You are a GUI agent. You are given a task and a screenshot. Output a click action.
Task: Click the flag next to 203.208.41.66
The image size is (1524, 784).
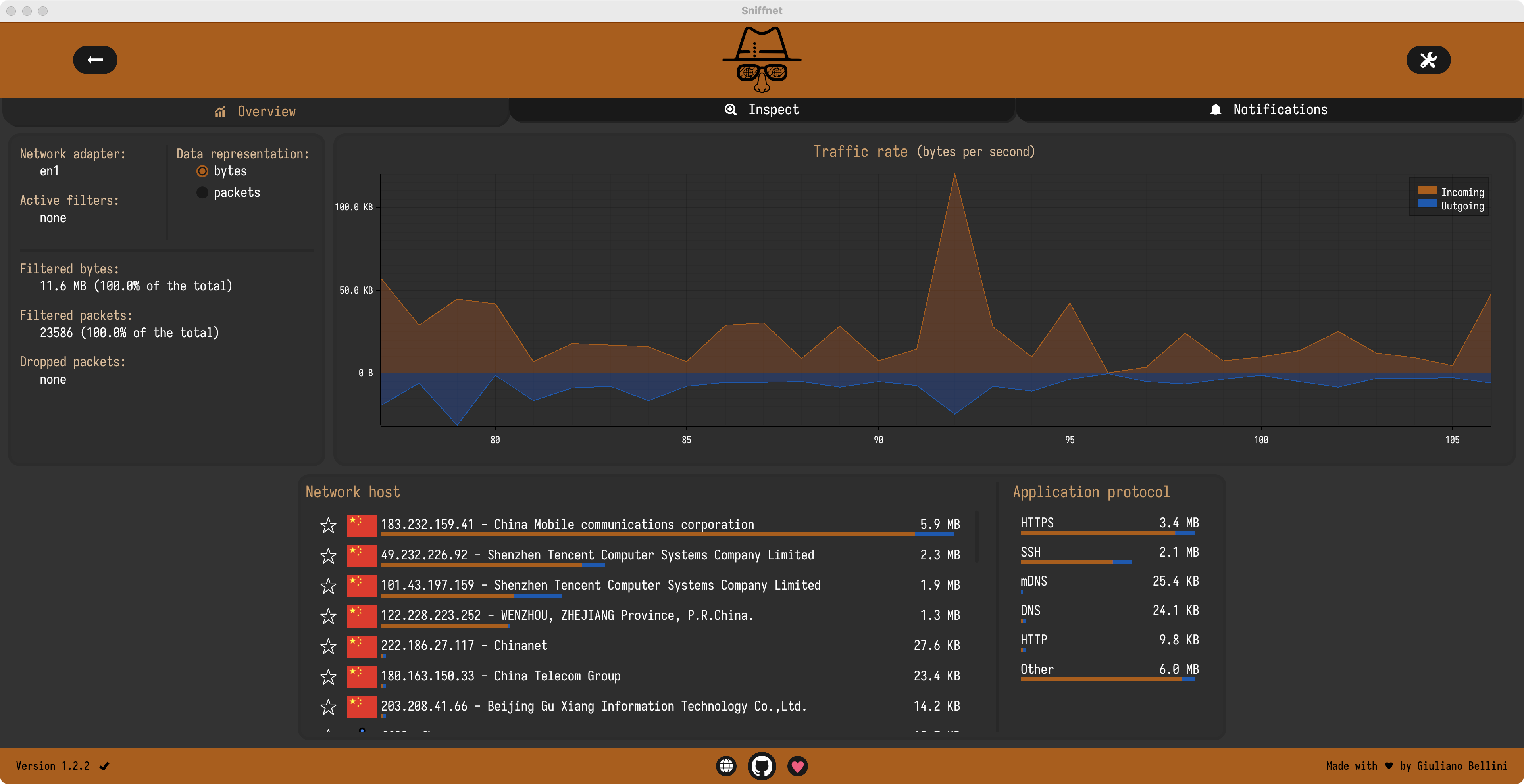[x=362, y=707]
